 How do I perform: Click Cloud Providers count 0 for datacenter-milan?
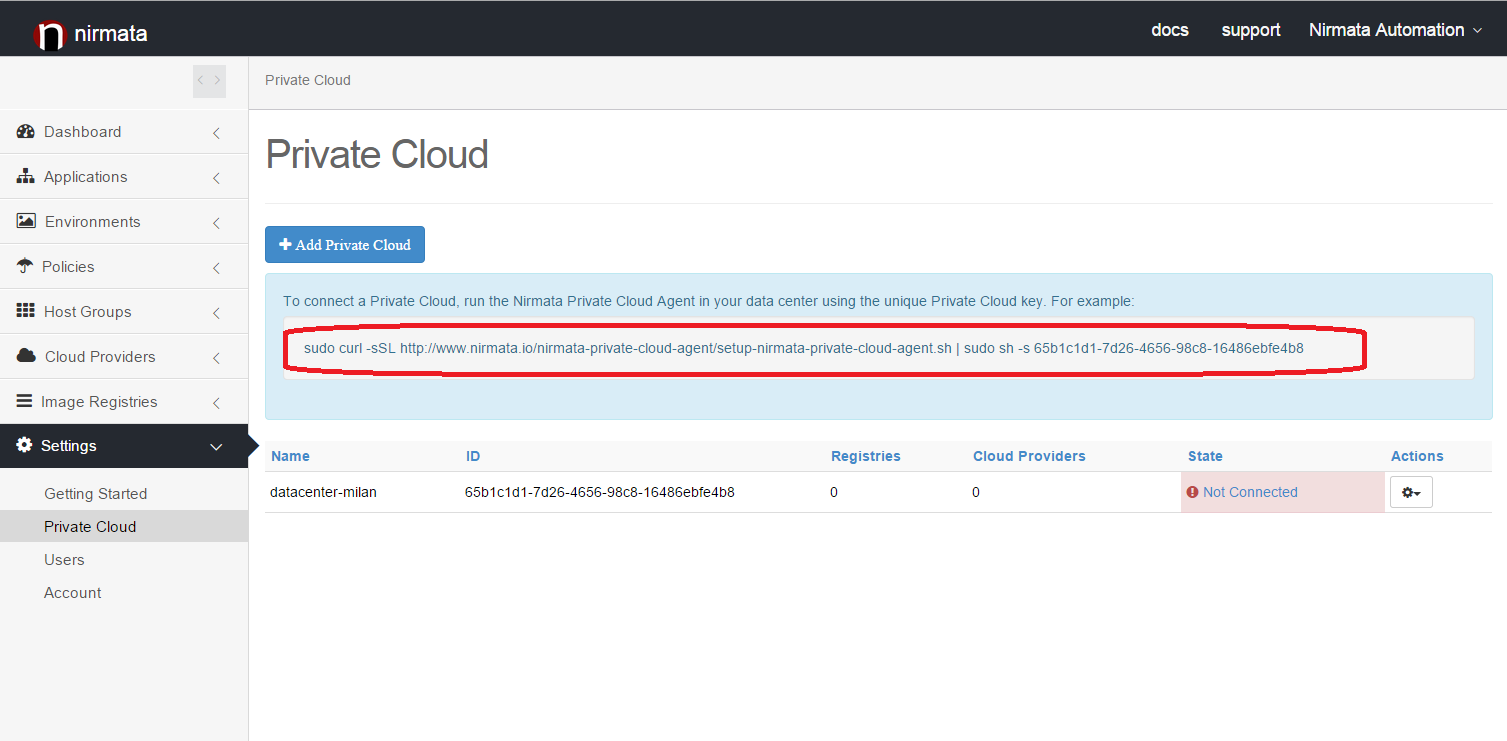point(976,492)
